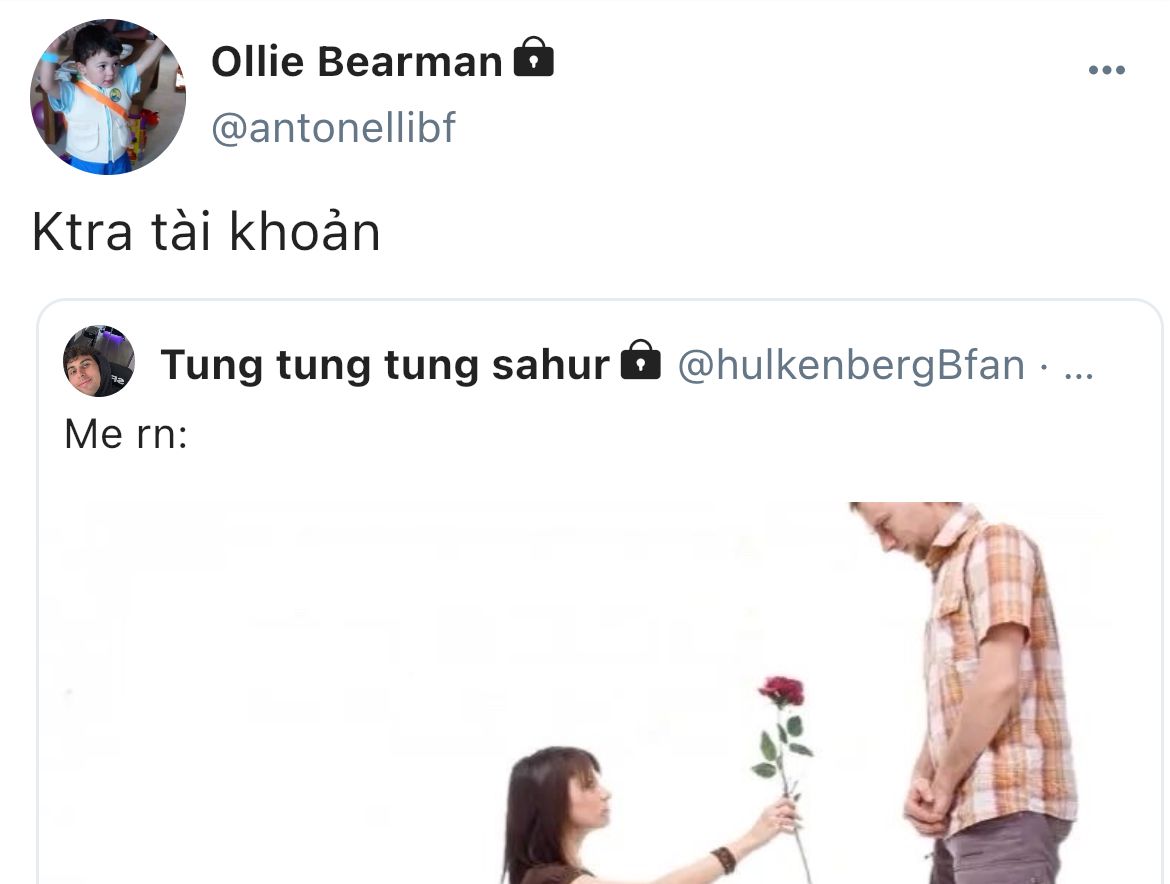The image size is (1170, 884).
Task: Click the man's clasped hands in the image
Action: tap(927, 804)
